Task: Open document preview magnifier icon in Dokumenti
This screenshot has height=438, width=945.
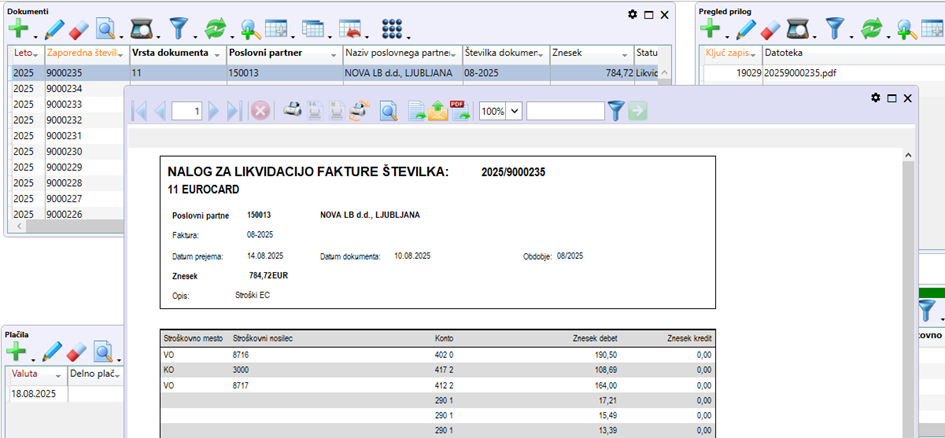Action: [106, 28]
